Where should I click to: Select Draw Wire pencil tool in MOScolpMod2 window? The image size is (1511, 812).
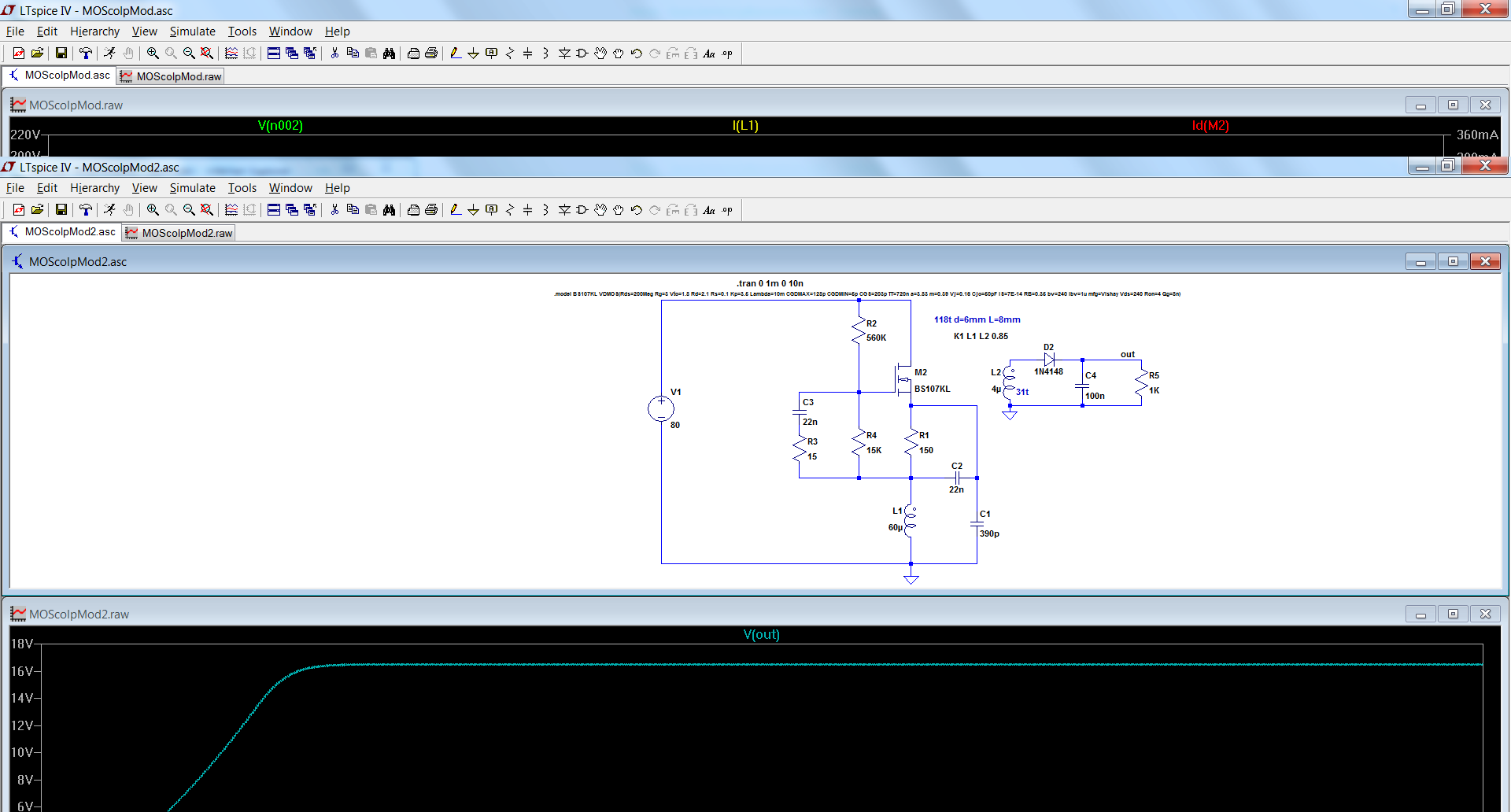coord(456,210)
